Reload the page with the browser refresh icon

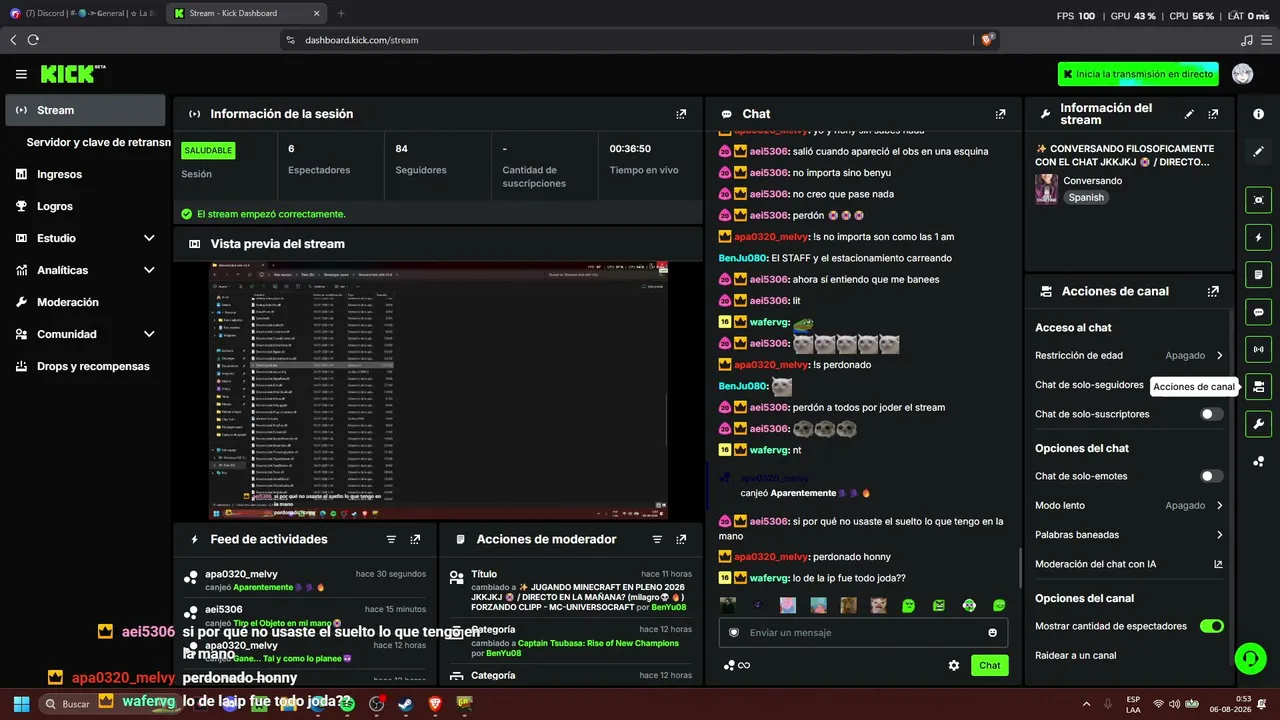[33, 40]
